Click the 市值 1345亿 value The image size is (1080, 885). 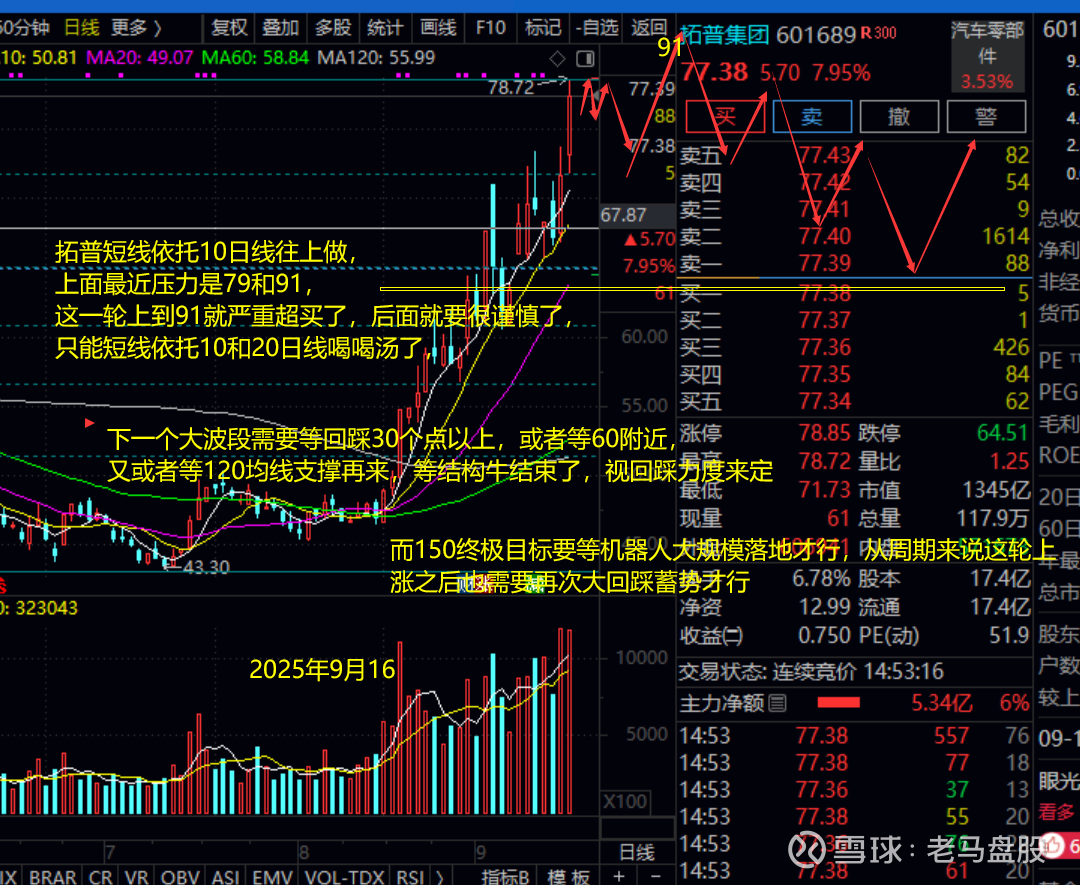point(995,490)
